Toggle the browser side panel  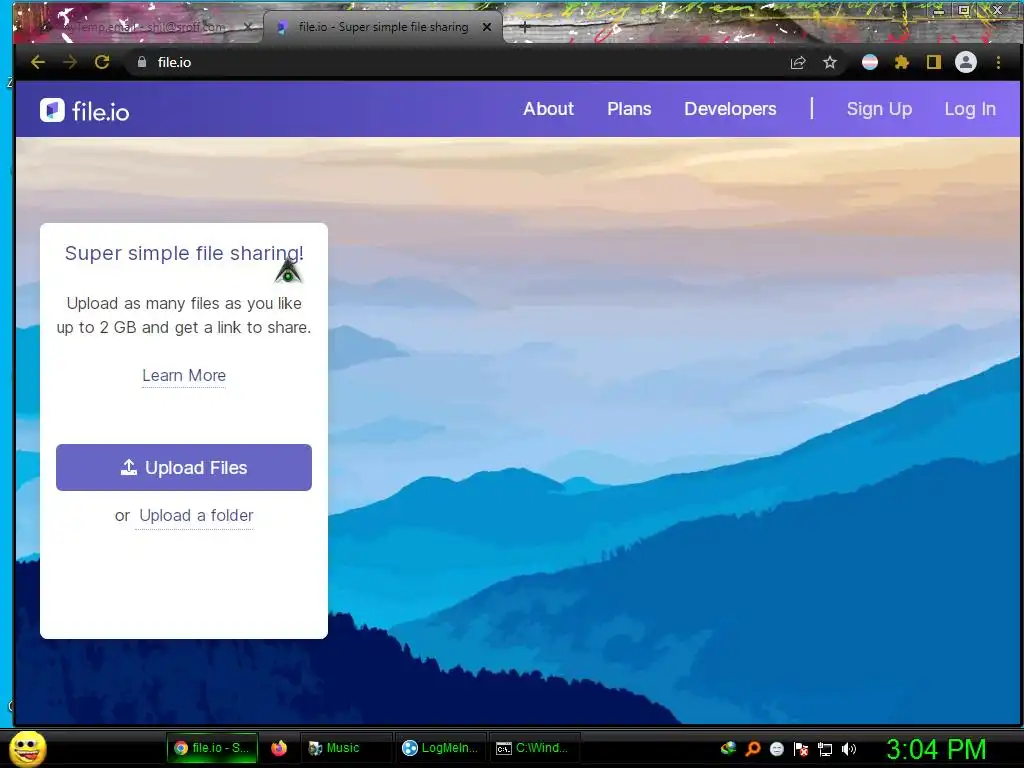[x=934, y=62]
